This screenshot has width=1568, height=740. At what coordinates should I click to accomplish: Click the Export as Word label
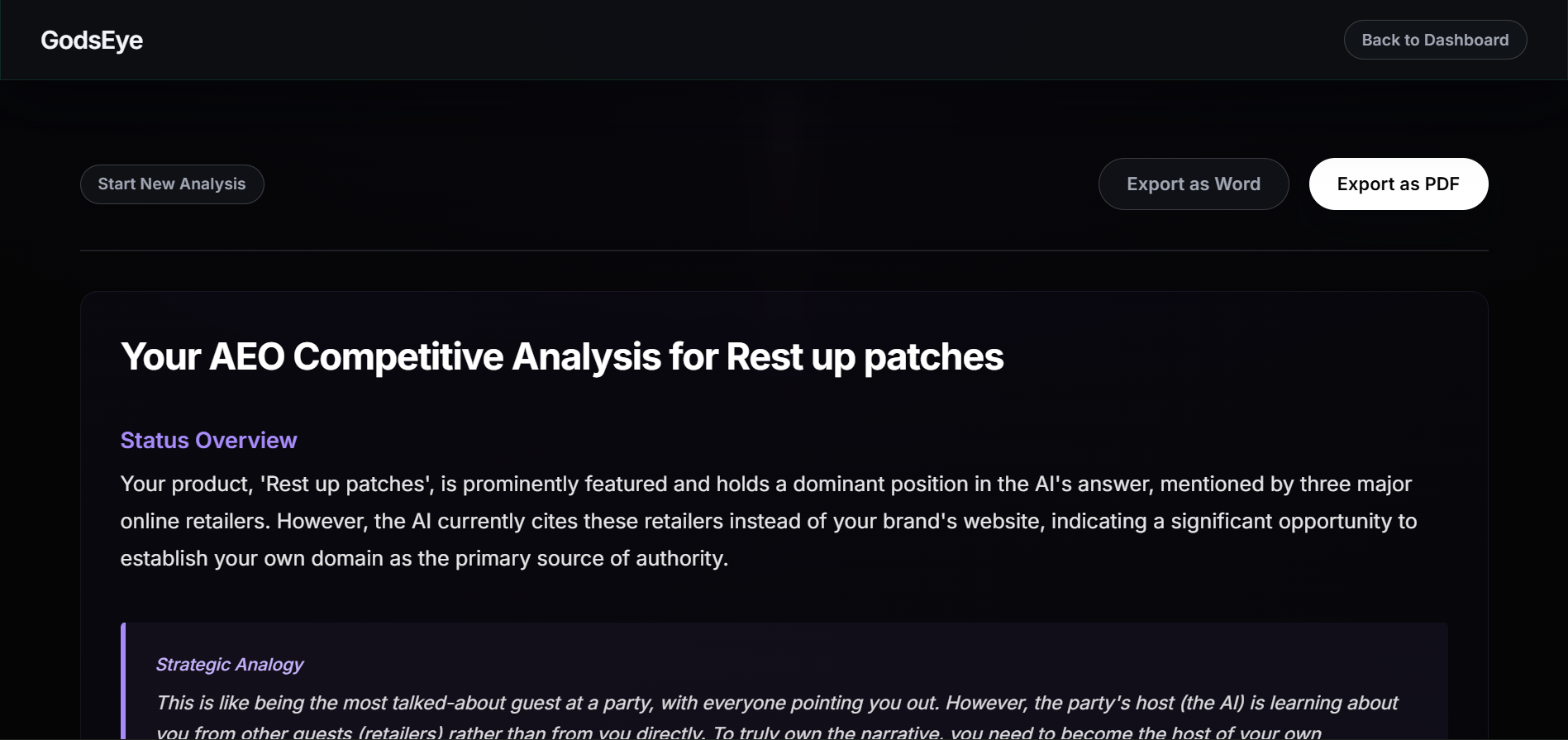[1193, 184]
